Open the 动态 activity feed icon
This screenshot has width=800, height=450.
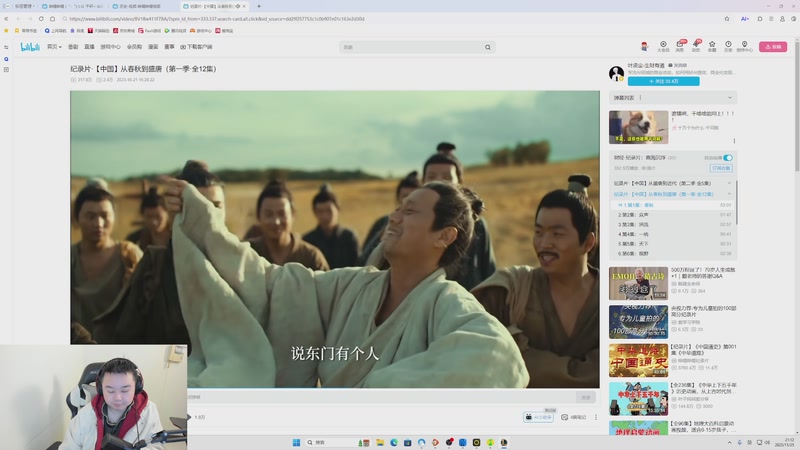click(695, 46)
